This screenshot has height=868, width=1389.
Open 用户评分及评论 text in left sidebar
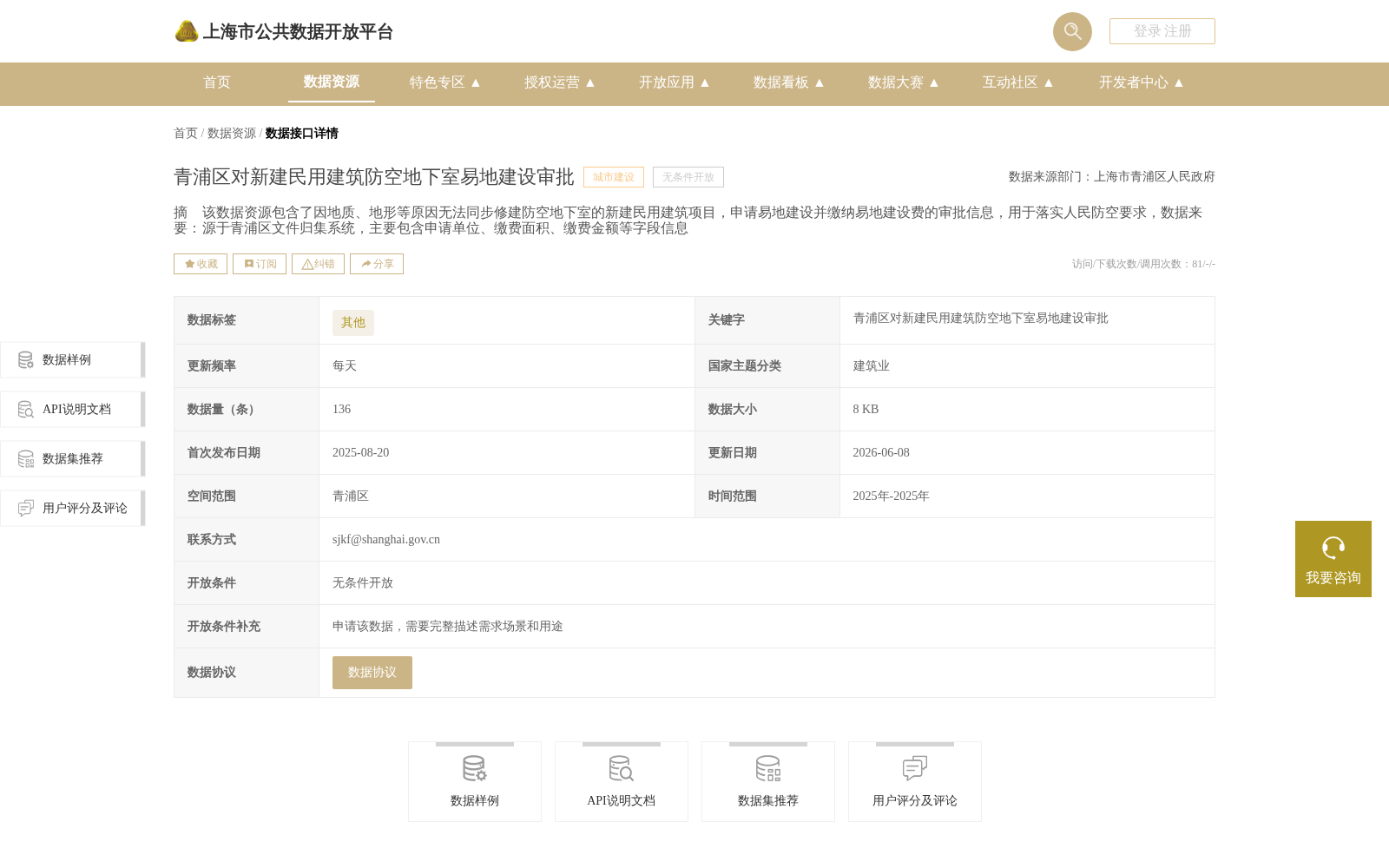click(x=85, y=509)
